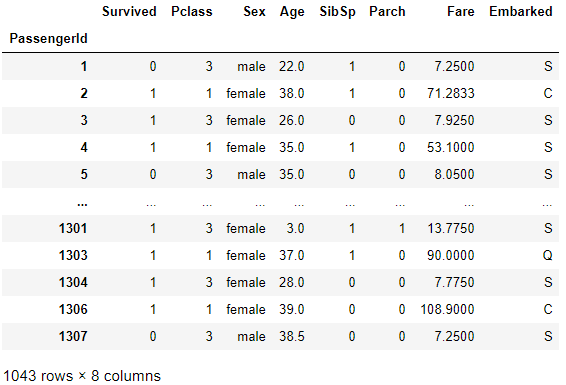Click the SibSp column header
This screenshot has height=385, width=566.
point(337,12)
